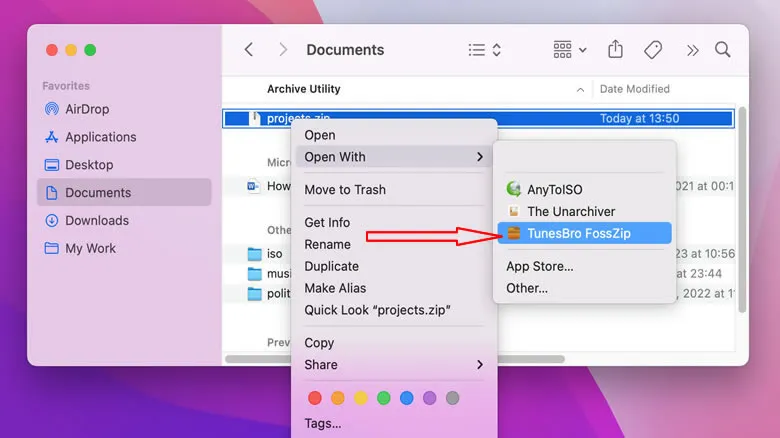Choose Other... in submenu

585,288
